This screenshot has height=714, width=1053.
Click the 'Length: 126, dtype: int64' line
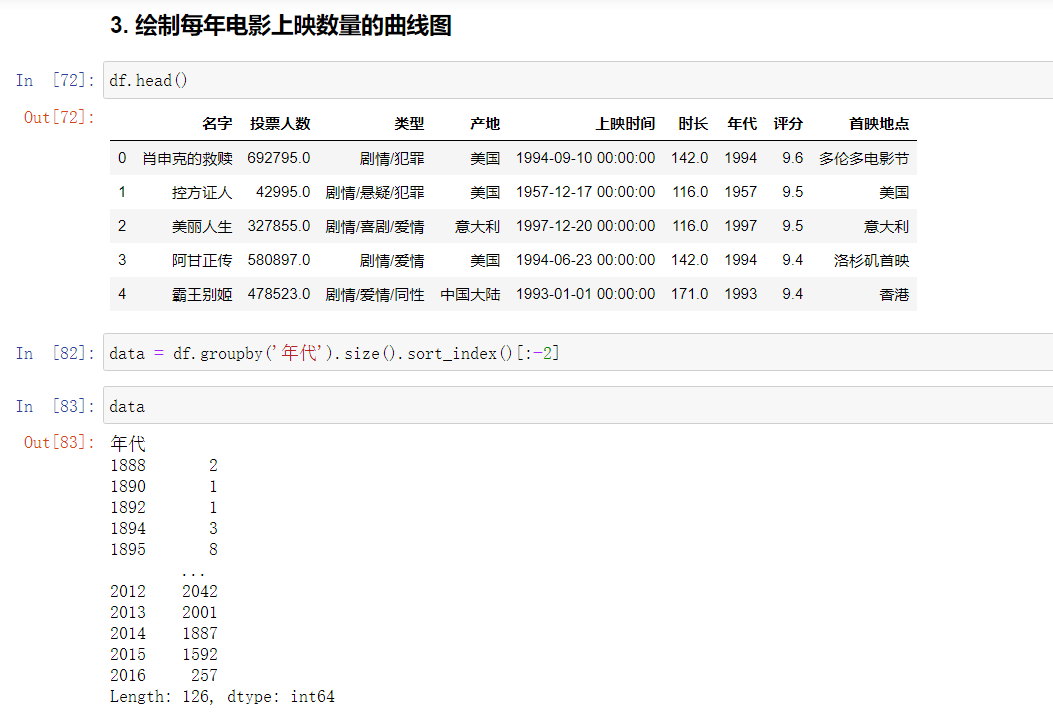pyautogui.click(x=222, y=697)
